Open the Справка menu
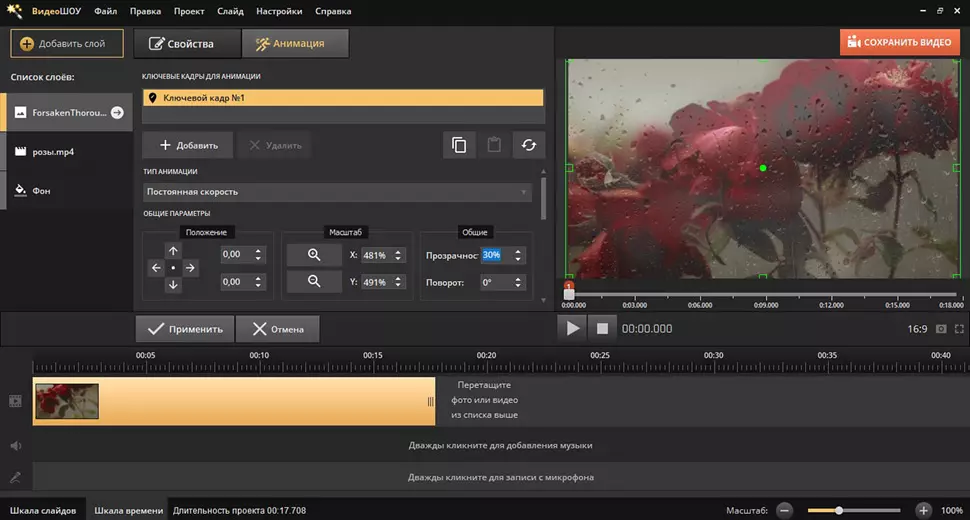Screen dimensions: 970x520 click(333, 11)
